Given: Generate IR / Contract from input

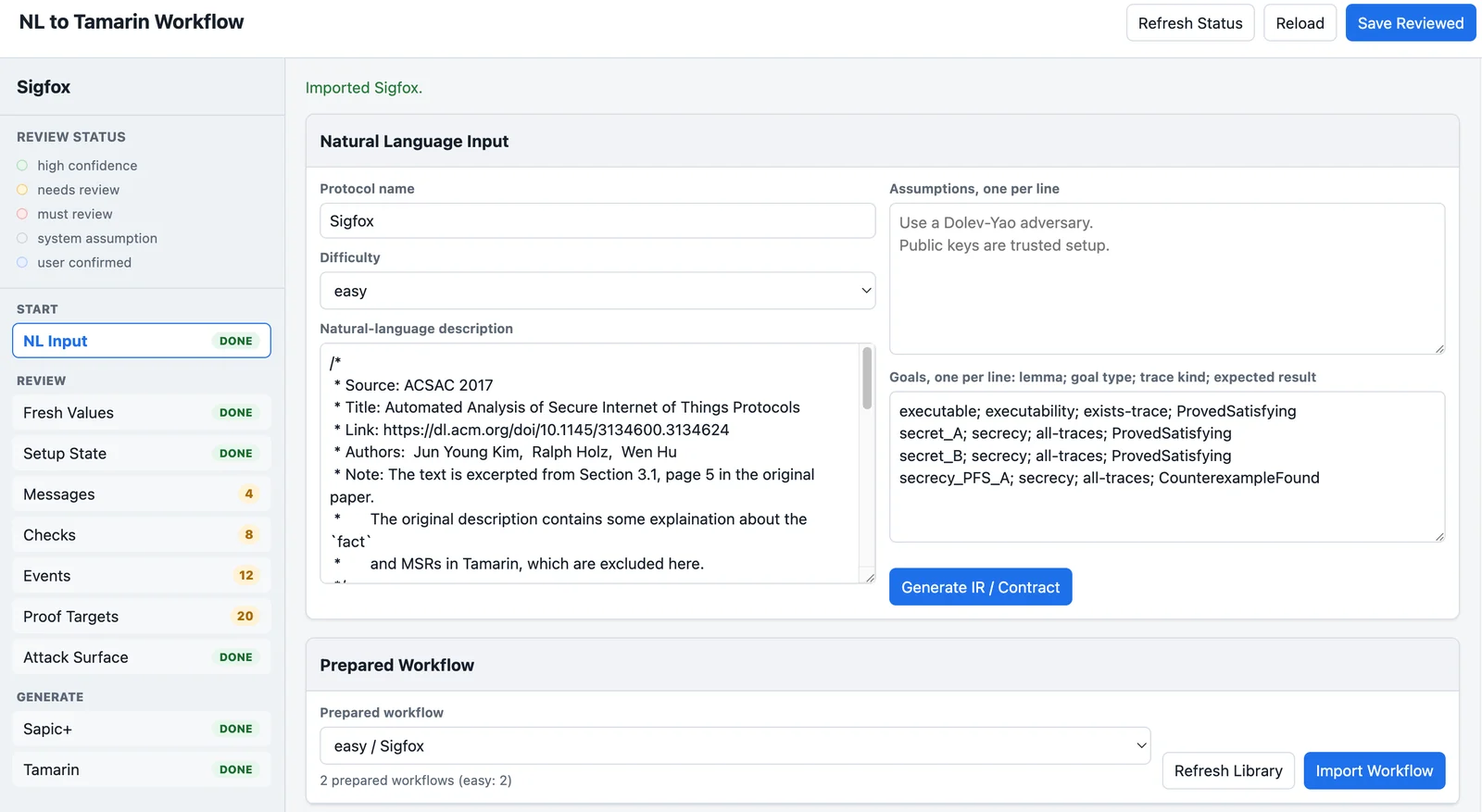Looking at the screenshot, I should (x=980, y=587).
